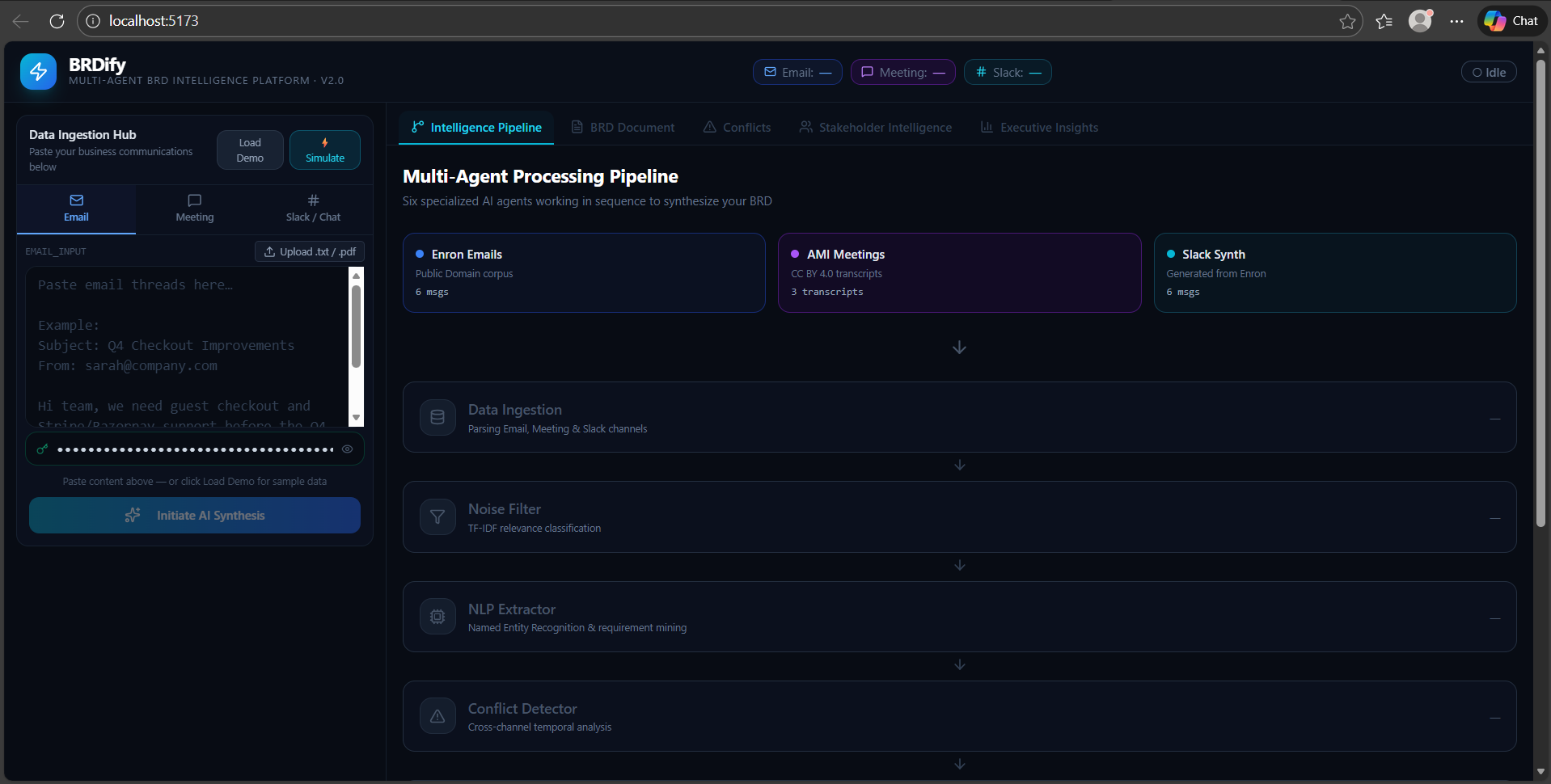Click the Conflict Detector warning icon
The image size is (1551, 784).
437,715
